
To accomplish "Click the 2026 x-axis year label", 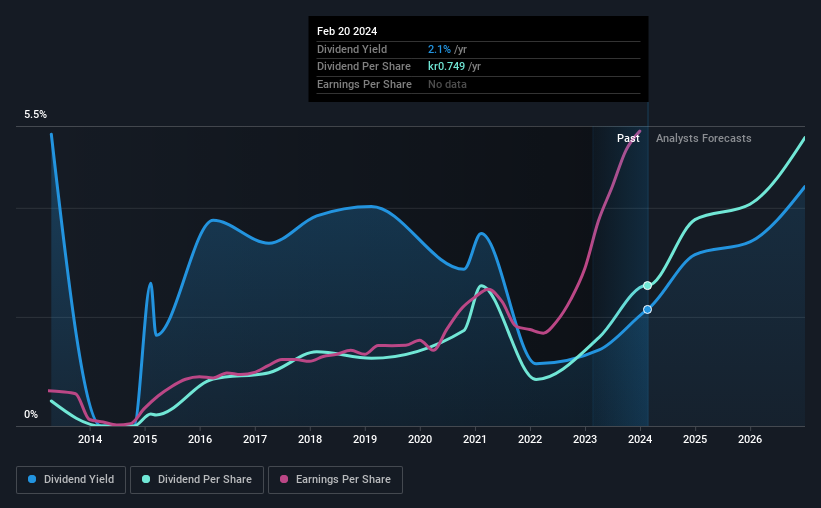I will click(x=750, y=439).
